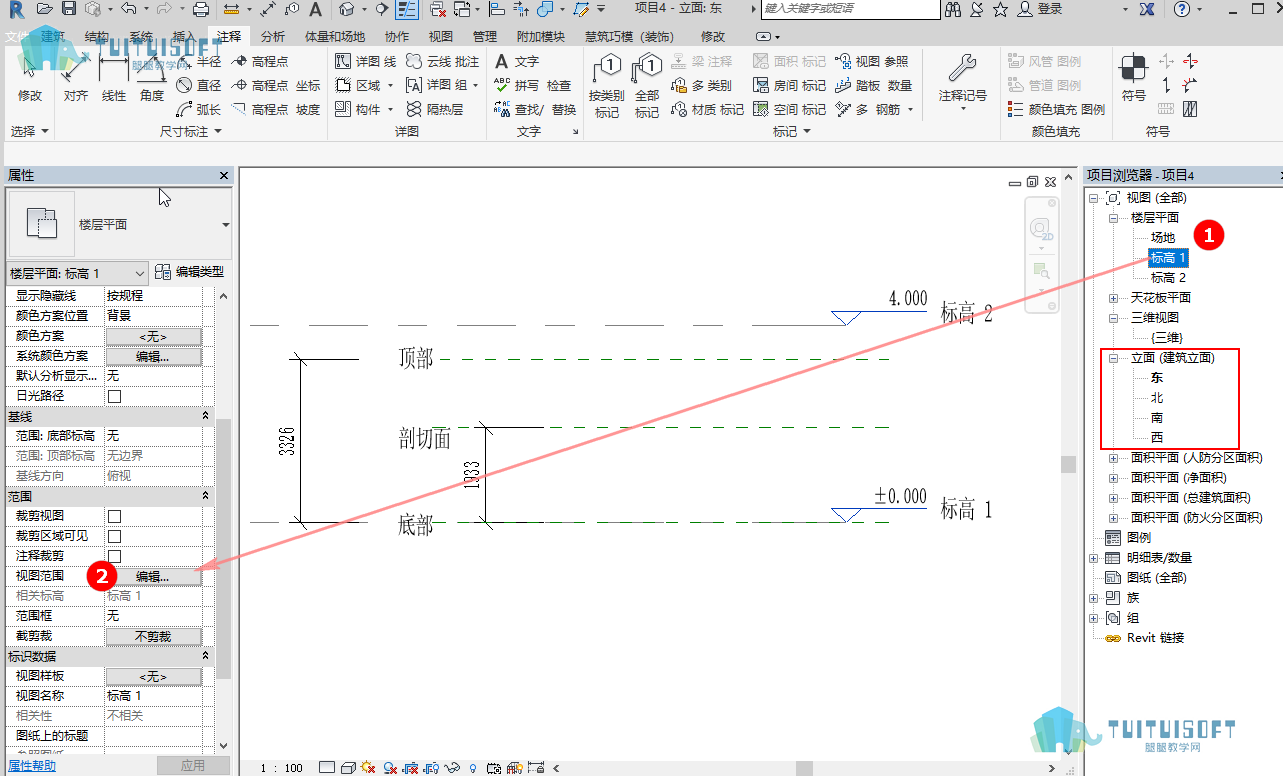This screenshot has height=776, width=1283.
Task: Choose the 房间 标记 room tag tool
Action: pos(789,86)
